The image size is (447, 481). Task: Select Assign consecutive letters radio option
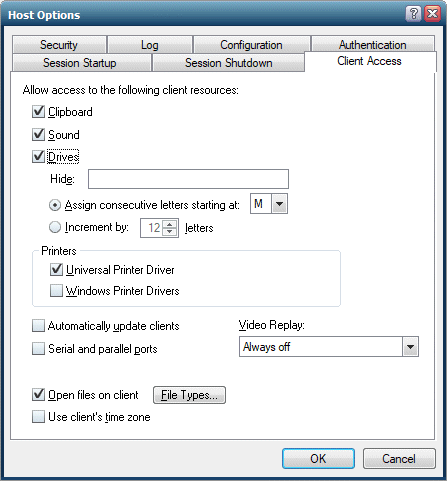click(55, 205)
